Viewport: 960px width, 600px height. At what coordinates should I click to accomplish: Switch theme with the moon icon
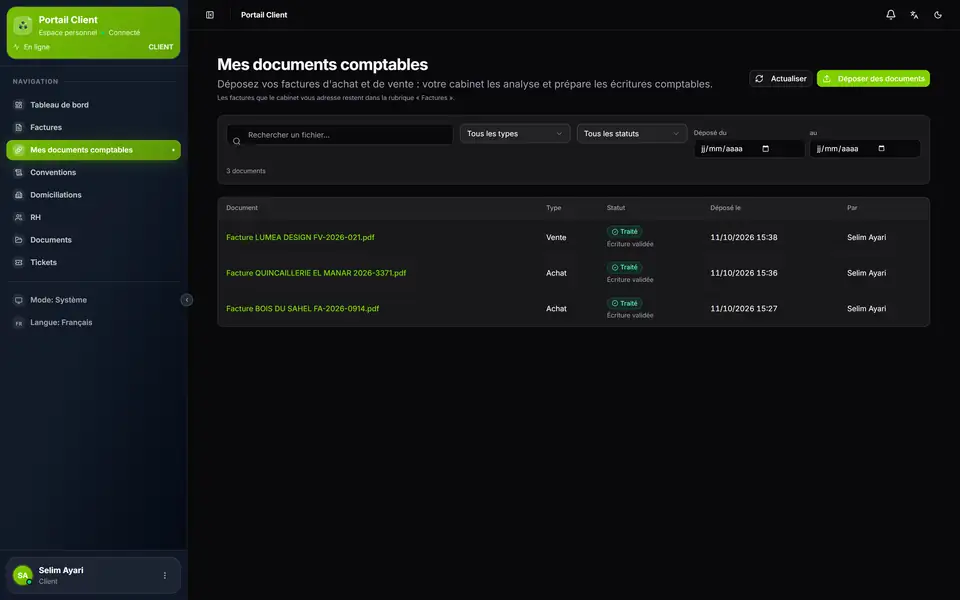(938, 15)
